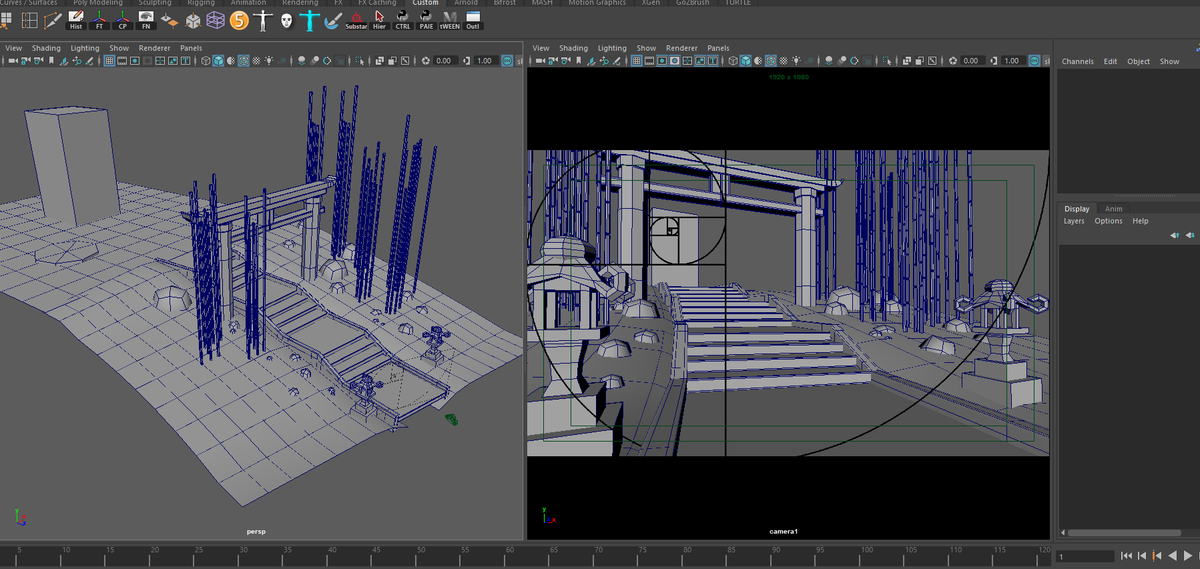Step back one frame button
1200x569 pixels.
pos(1142,556)
